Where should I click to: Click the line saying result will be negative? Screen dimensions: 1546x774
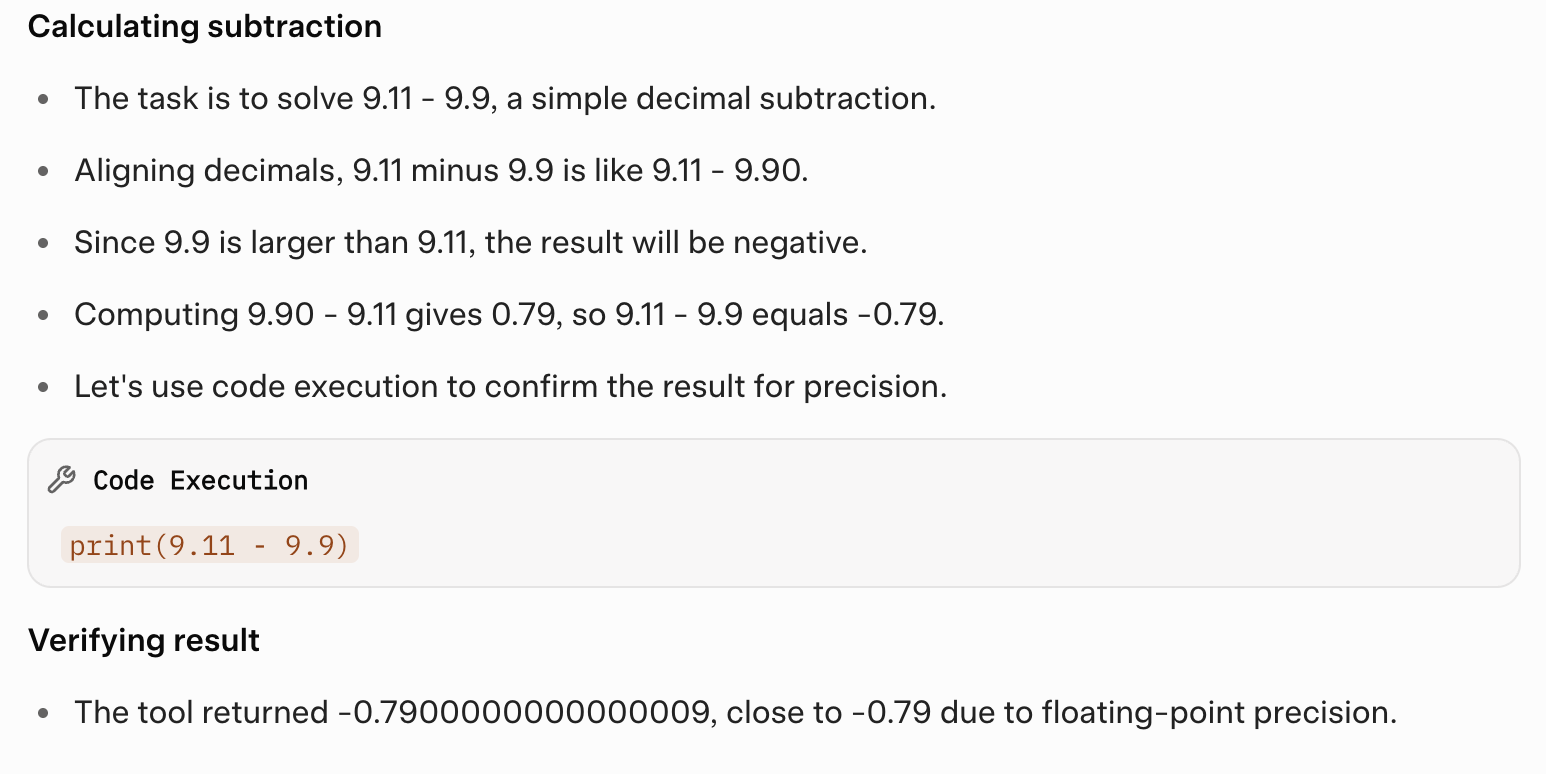coord(470,243)
